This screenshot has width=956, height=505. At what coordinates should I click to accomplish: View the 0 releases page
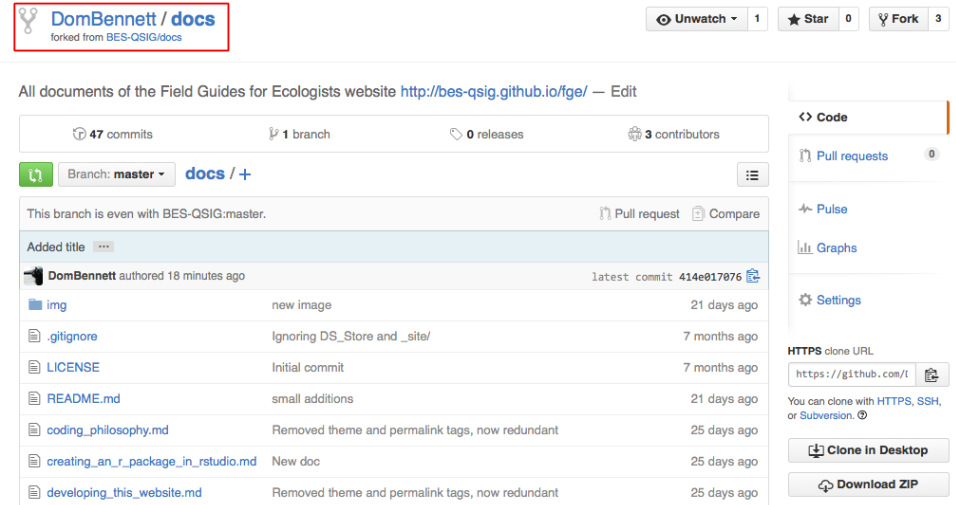pyautogui.click(x=487, y=134)
